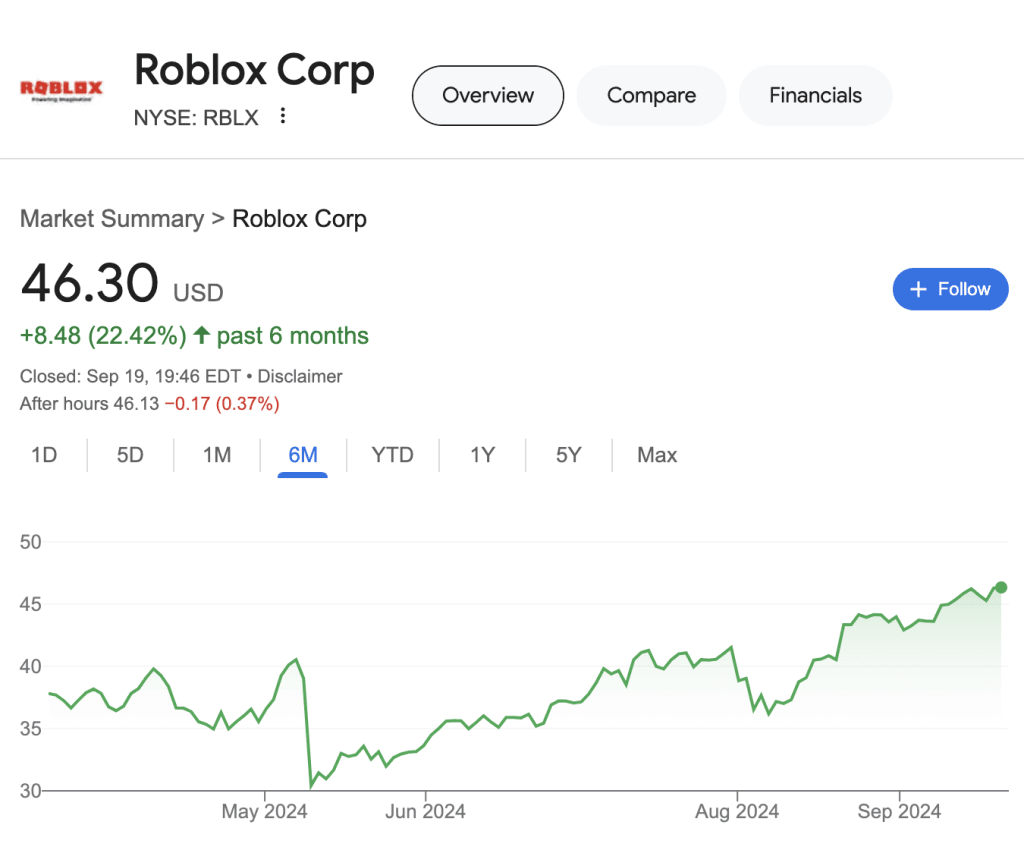Go back to Market Summary
Screen dimensions: 1024x847
point(111,219)
